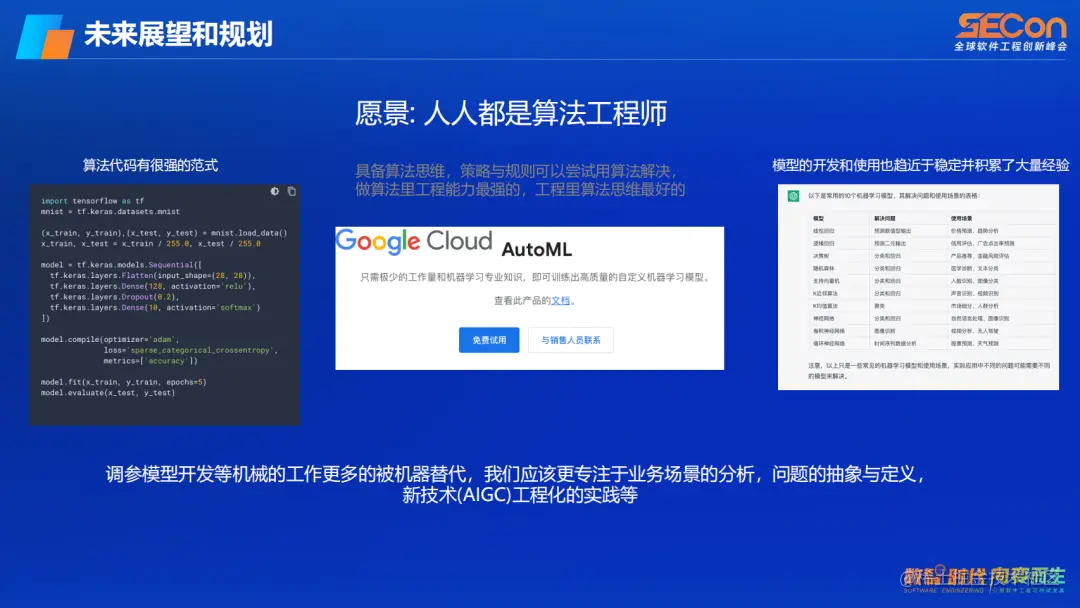Click the Dense(128, activation='relu') code line
Screen dimensions: 1080x608
(152, 286)
